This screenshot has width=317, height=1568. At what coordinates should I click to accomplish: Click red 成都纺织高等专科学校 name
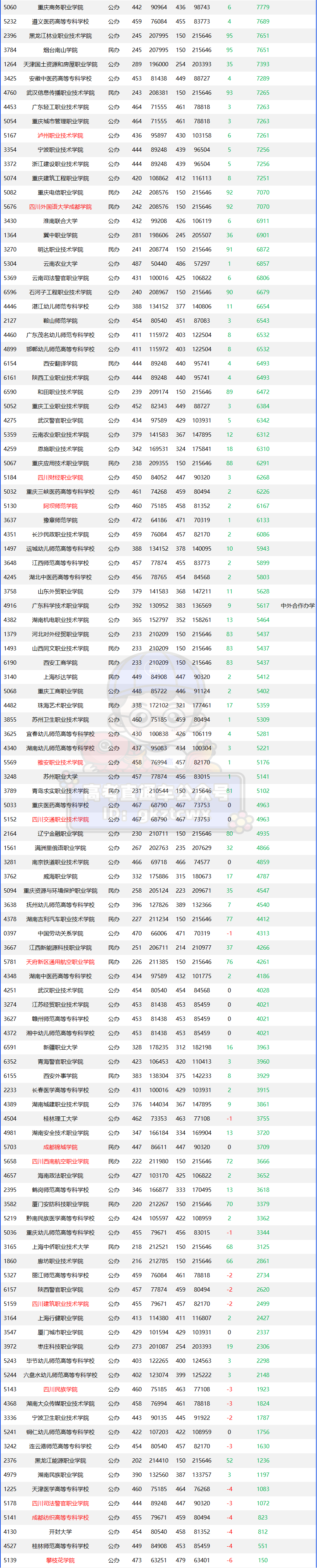coord(60,1517)
